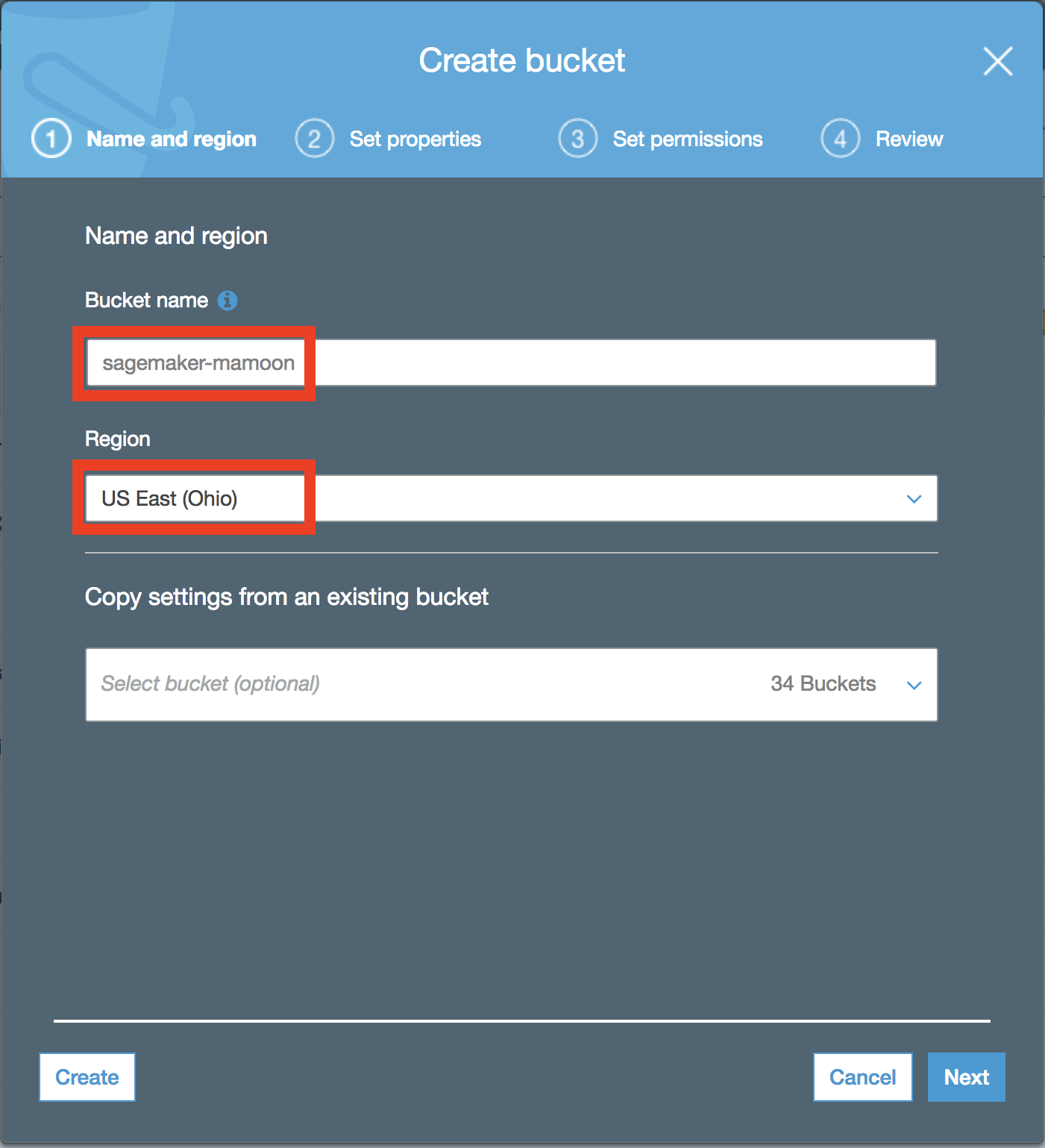Go to the Review step
The image size is (1045, 1148).
909,139
